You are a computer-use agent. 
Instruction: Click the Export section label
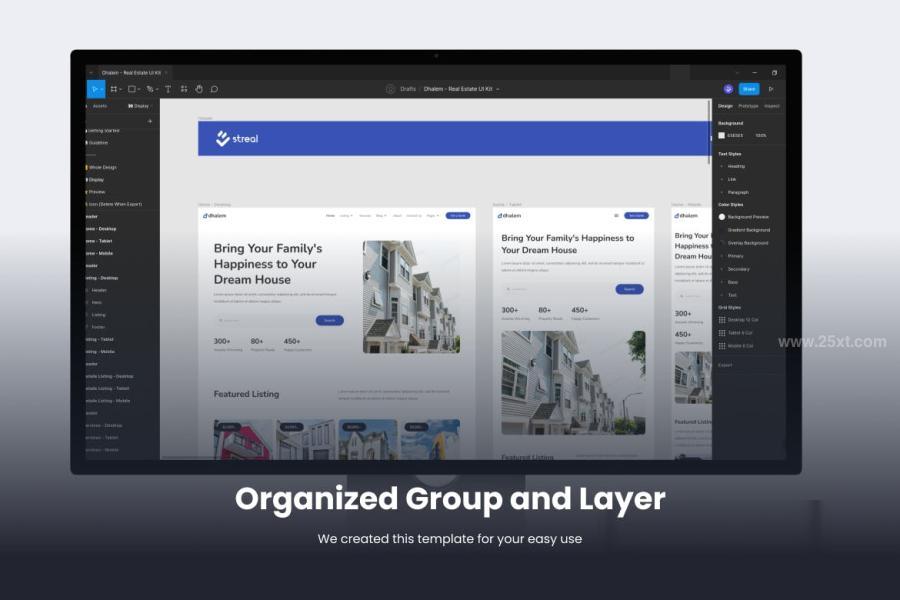point(725,365)
